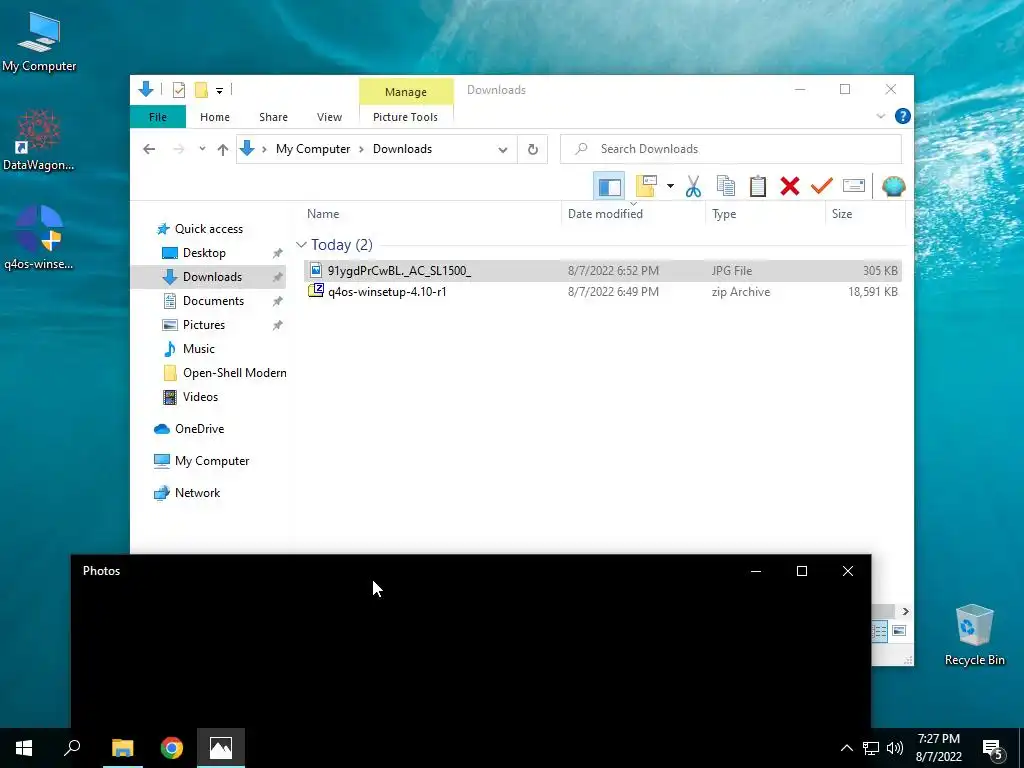Select q4os-winsetup-4.10-r1 zip archive
Screen dimensions: 1024x768
pyautogui.click(x=602, y=292)
